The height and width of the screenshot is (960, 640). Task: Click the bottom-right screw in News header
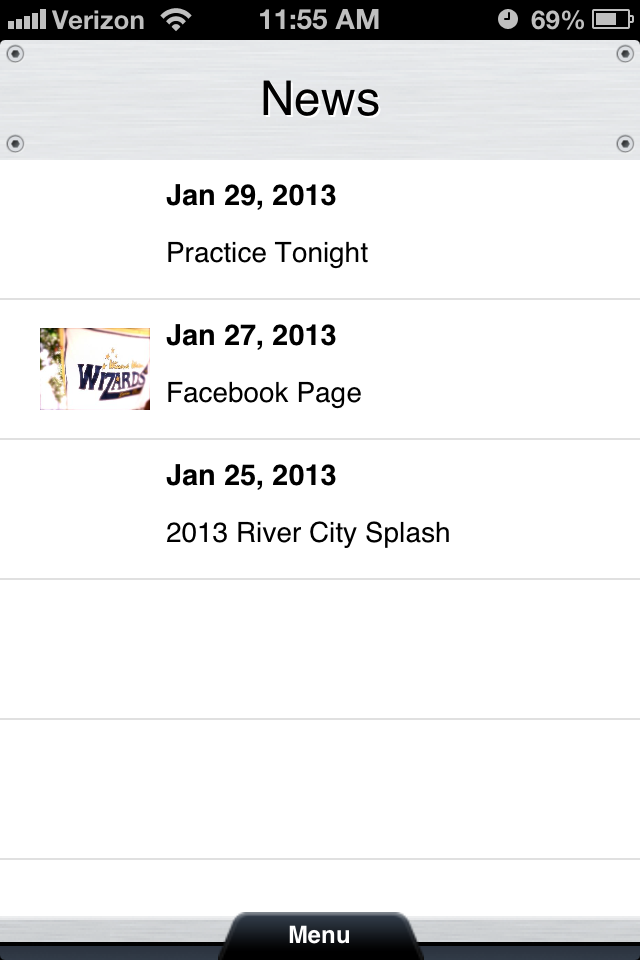click(x=627, y=144)
